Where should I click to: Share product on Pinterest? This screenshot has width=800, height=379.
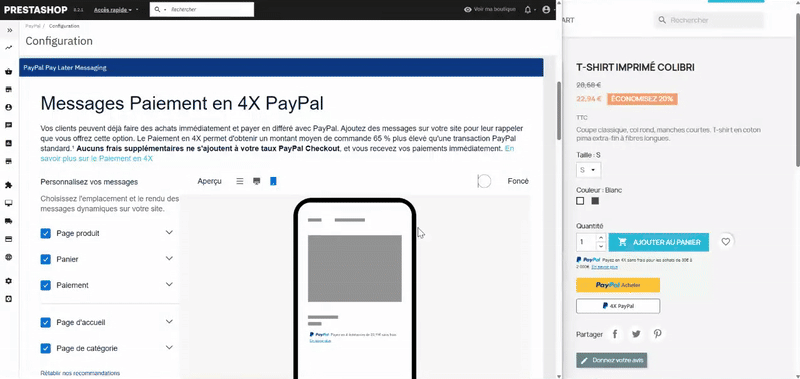click(x=658, y=334)
